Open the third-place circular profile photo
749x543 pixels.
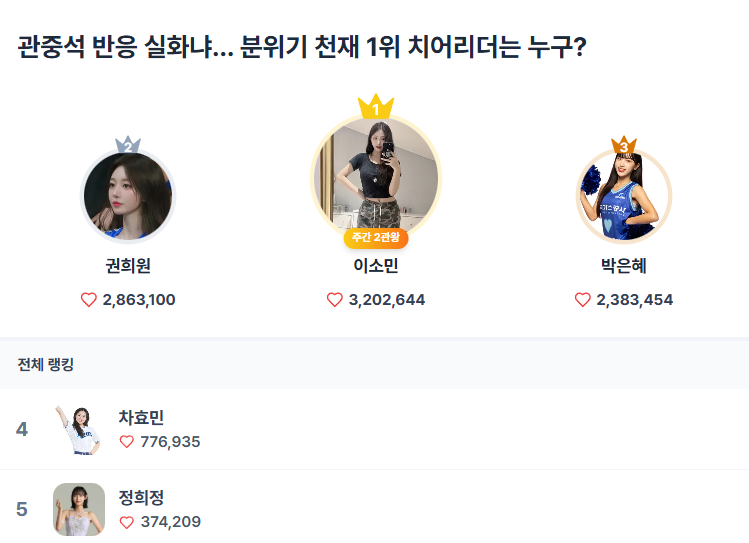(x=624, y=196)
